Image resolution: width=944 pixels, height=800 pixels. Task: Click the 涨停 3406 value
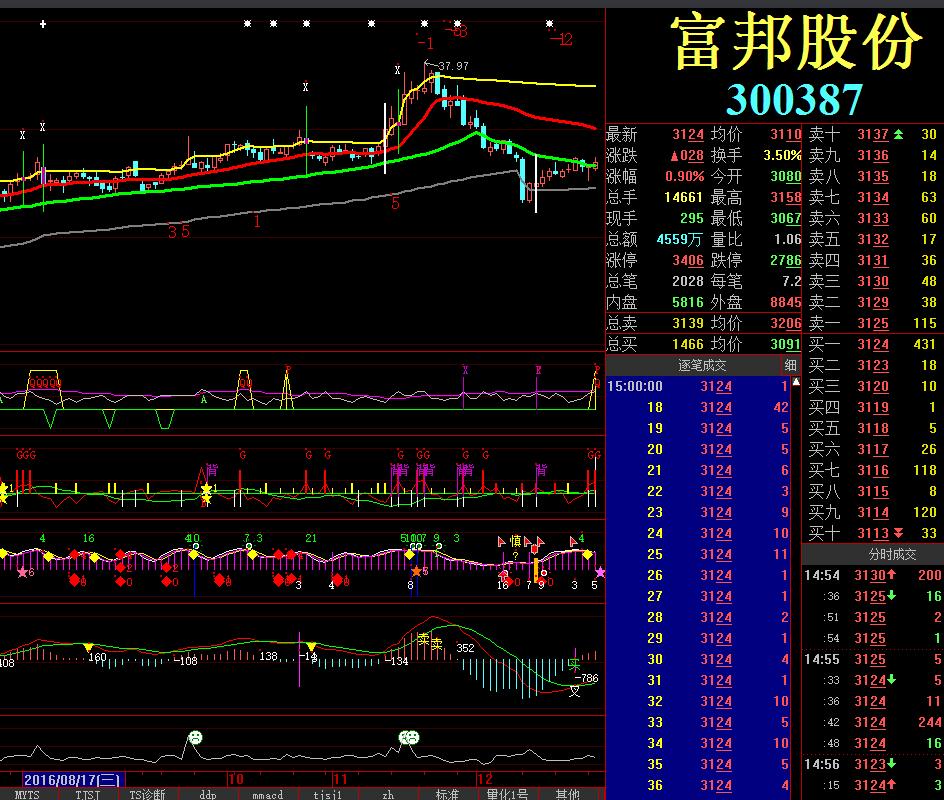(688, 260)
